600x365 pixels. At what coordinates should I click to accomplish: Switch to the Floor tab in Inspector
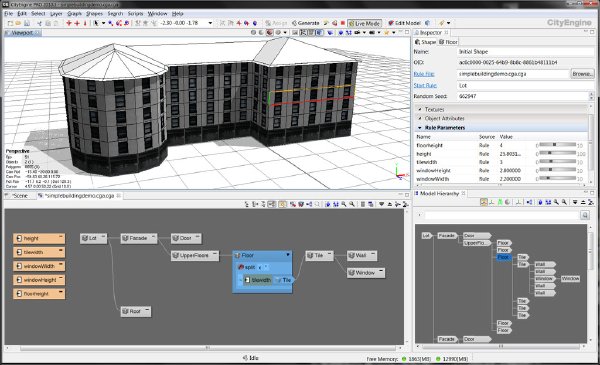[448, 42]
